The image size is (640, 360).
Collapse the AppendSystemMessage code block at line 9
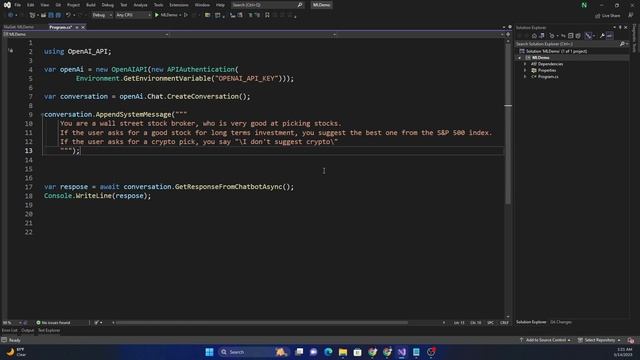(x=42, y=115)
